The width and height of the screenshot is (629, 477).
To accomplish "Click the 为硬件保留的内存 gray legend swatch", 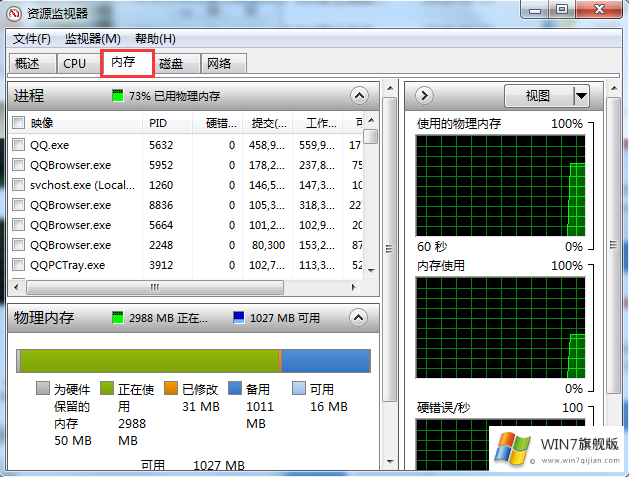I will click(x=43, y=388).
